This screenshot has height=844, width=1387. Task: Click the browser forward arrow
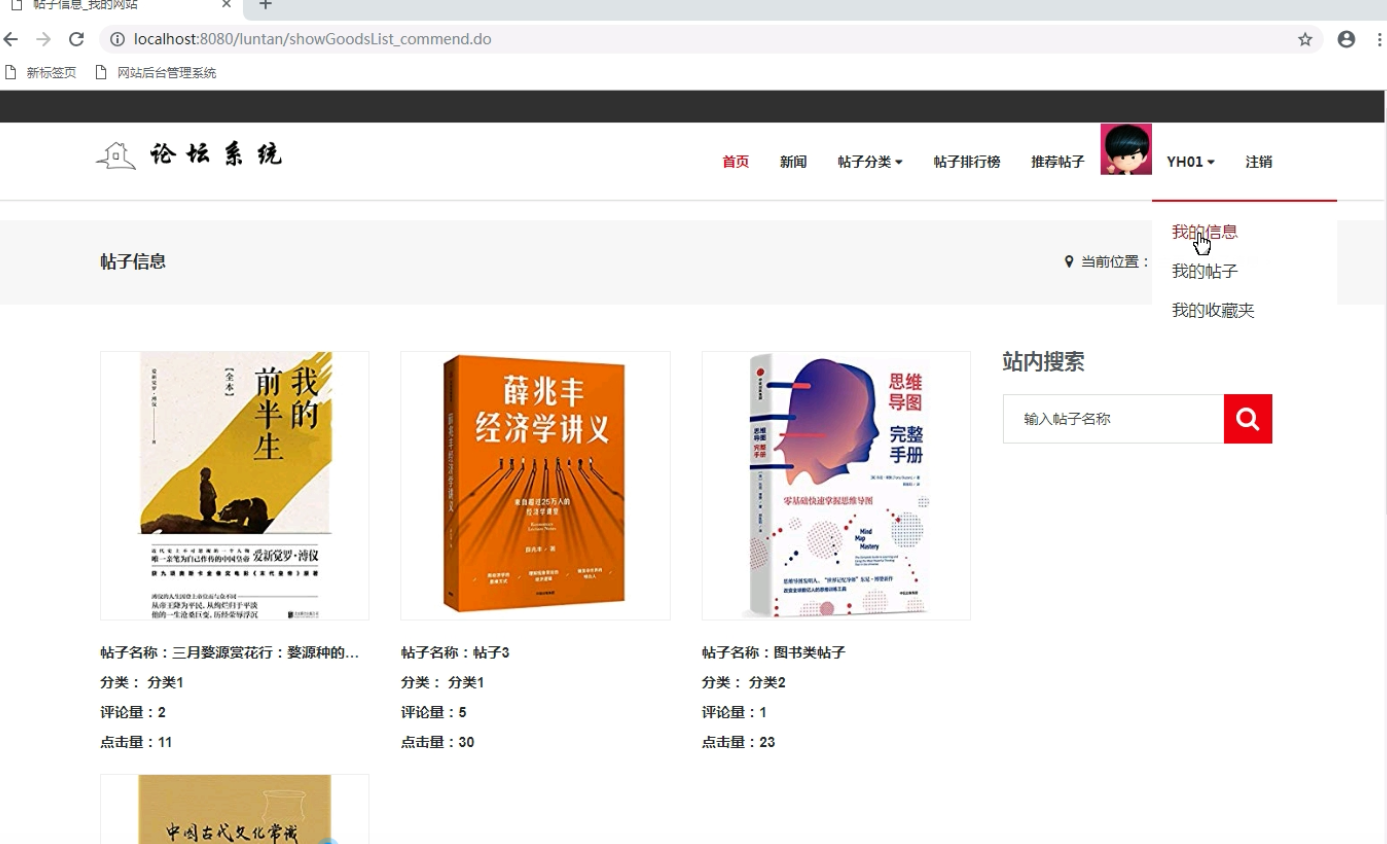click(x=43, y=39)
